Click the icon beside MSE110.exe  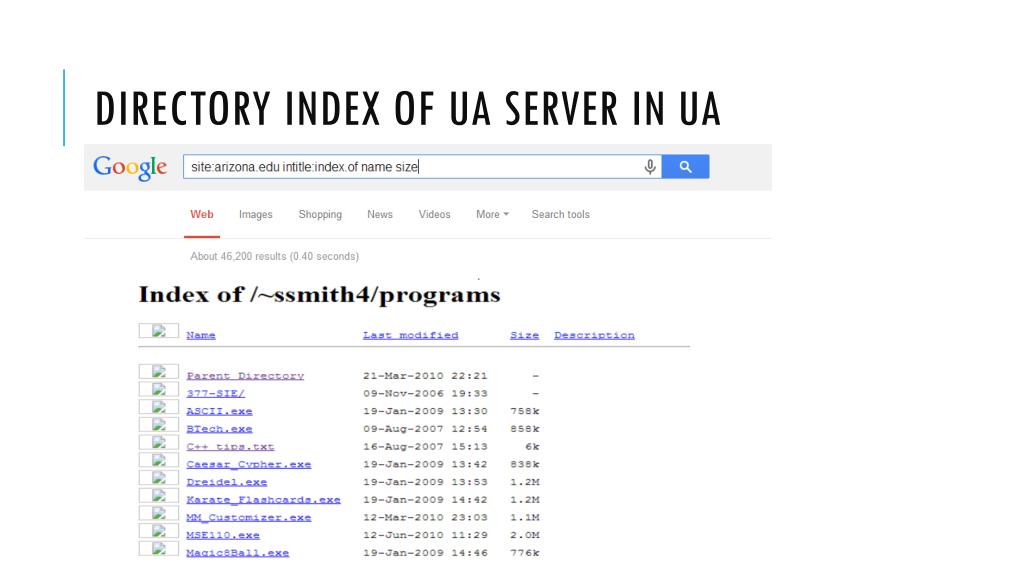159,530
